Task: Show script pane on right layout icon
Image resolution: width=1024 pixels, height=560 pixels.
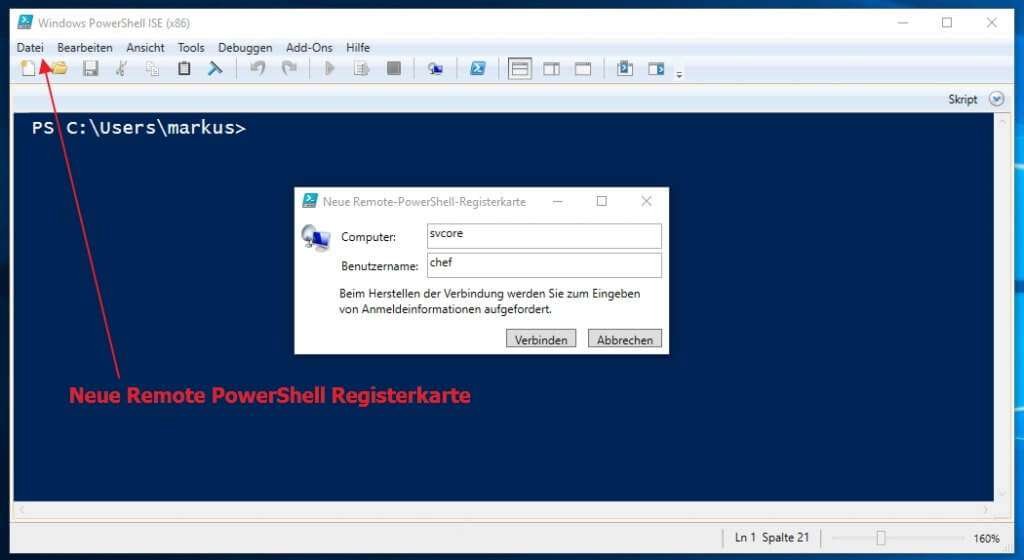Action: tap(551, 69)
